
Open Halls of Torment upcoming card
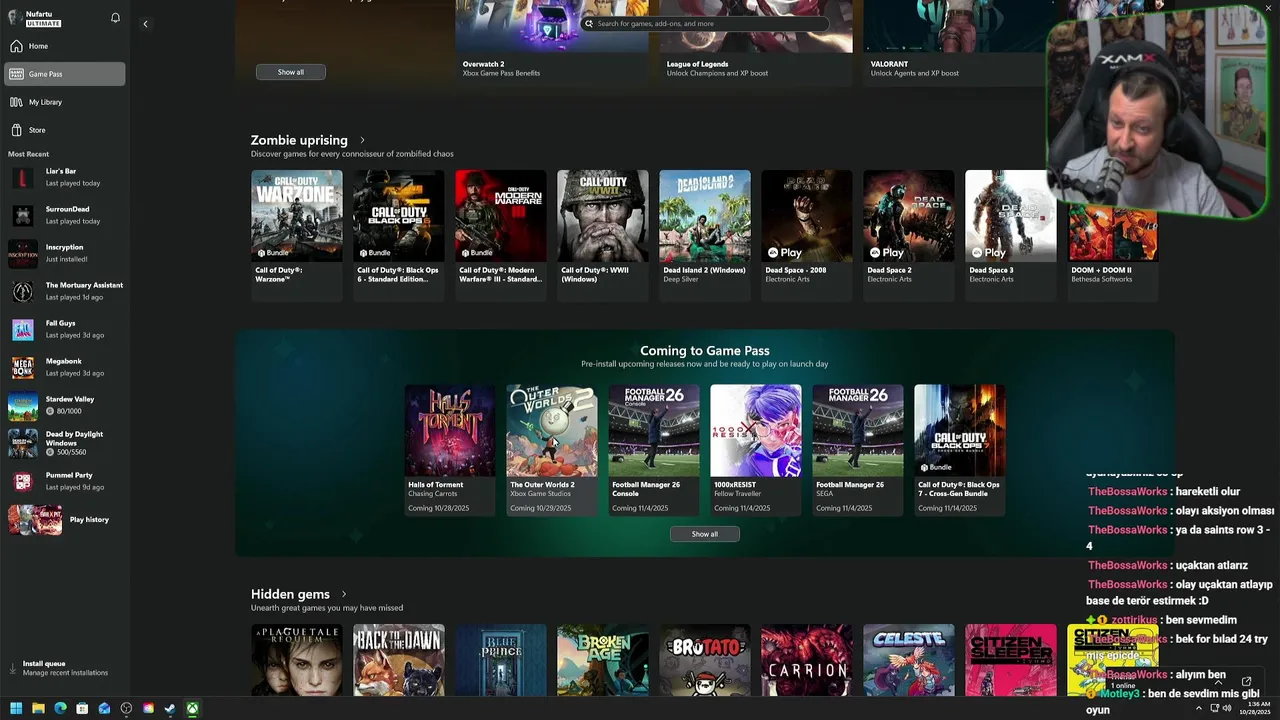450,450
